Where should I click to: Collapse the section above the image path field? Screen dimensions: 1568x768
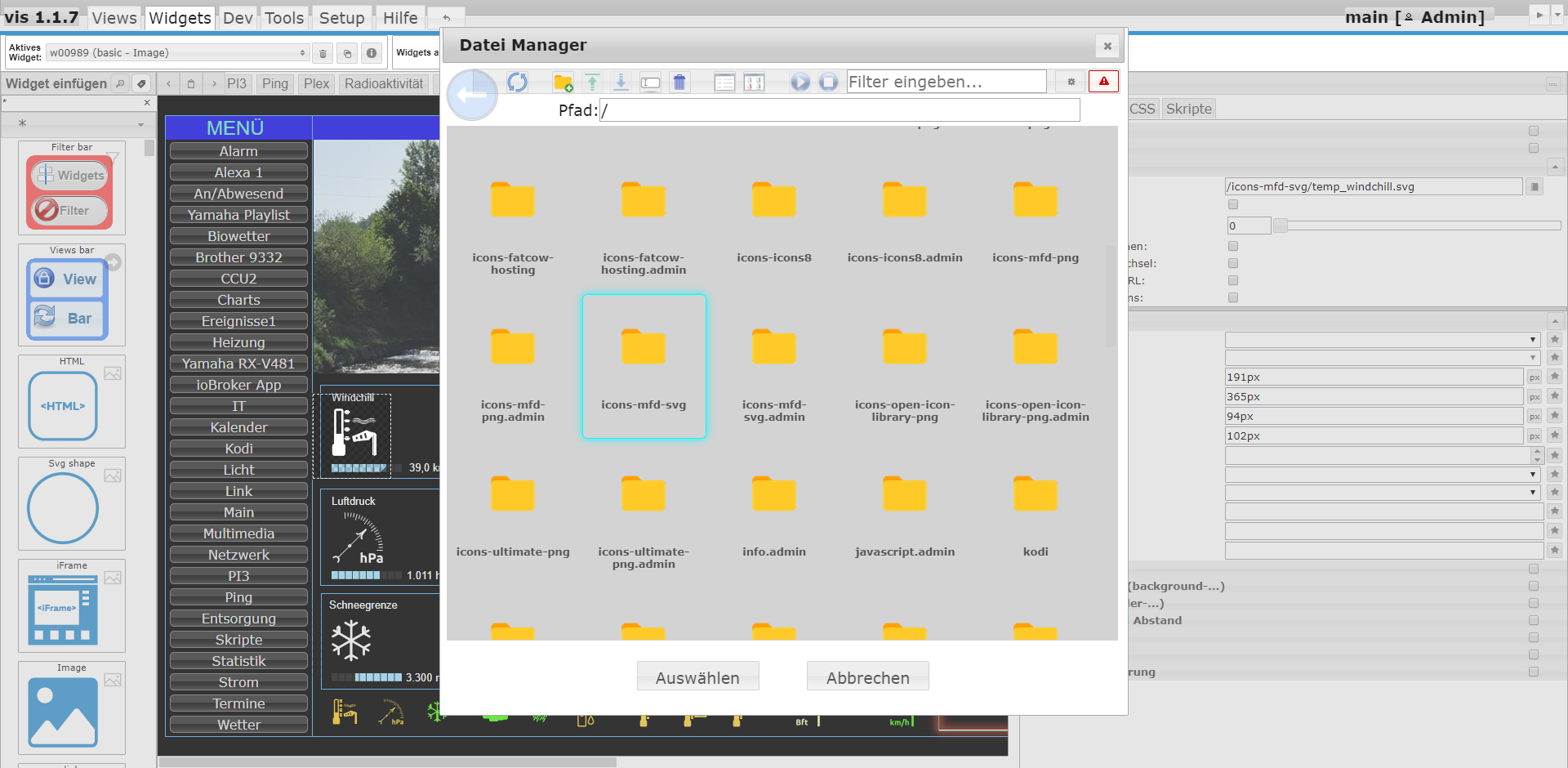click(1555, 167)
